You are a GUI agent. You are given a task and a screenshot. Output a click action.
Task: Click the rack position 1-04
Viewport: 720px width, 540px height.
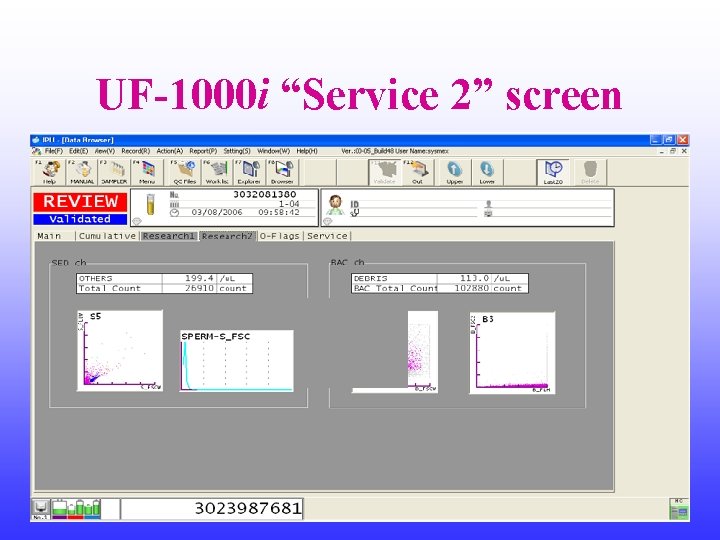pos(289,203)
